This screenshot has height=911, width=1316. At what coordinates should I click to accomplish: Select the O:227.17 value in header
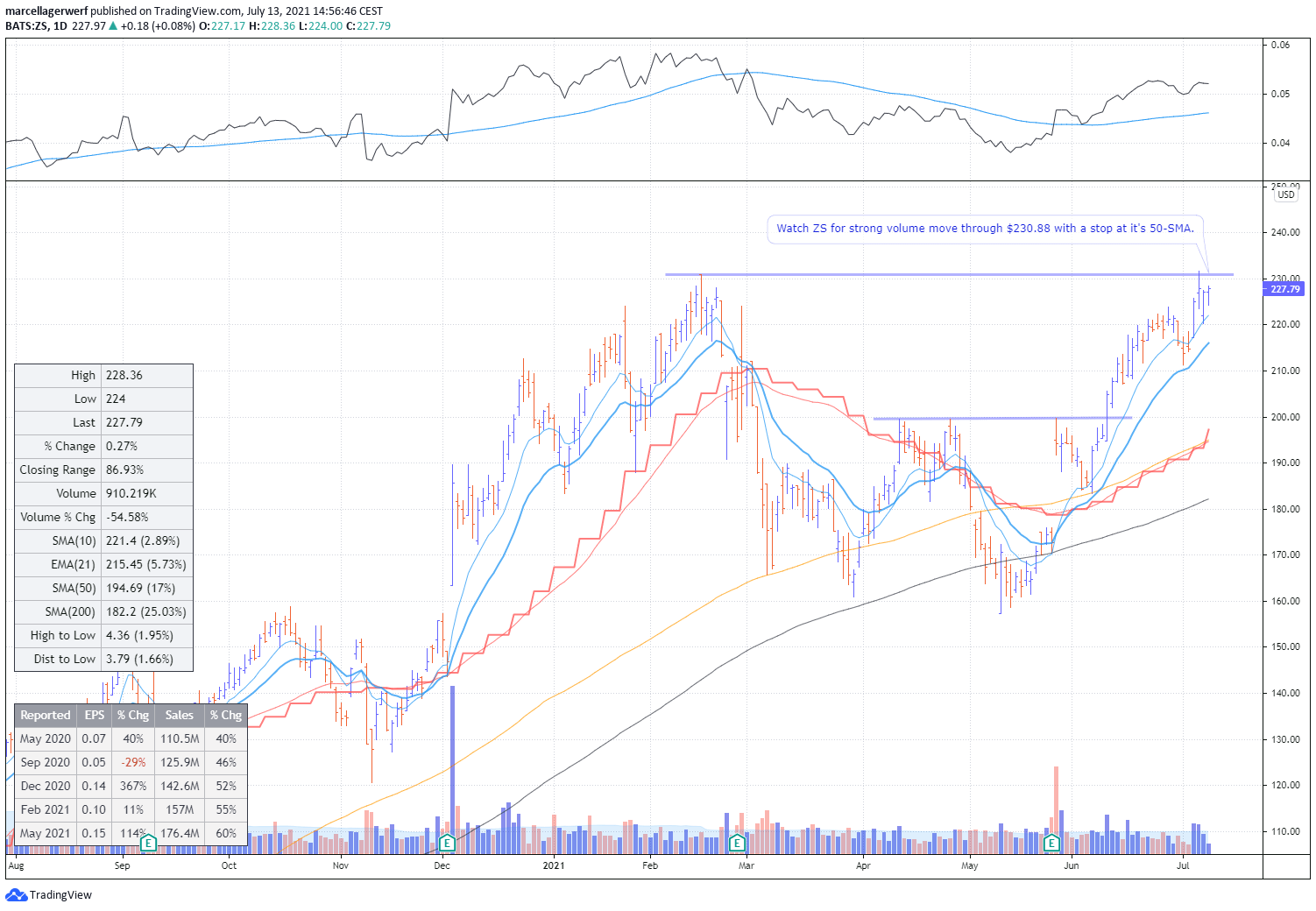point(223,25)
